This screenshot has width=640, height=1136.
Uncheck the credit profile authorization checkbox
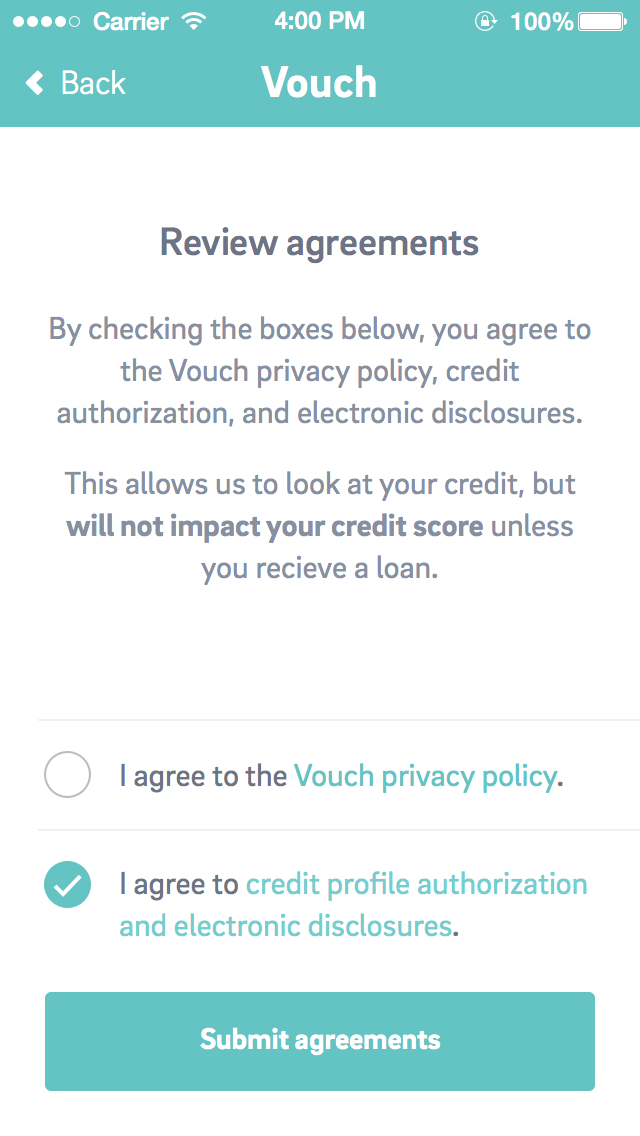[x=68, y=884]
